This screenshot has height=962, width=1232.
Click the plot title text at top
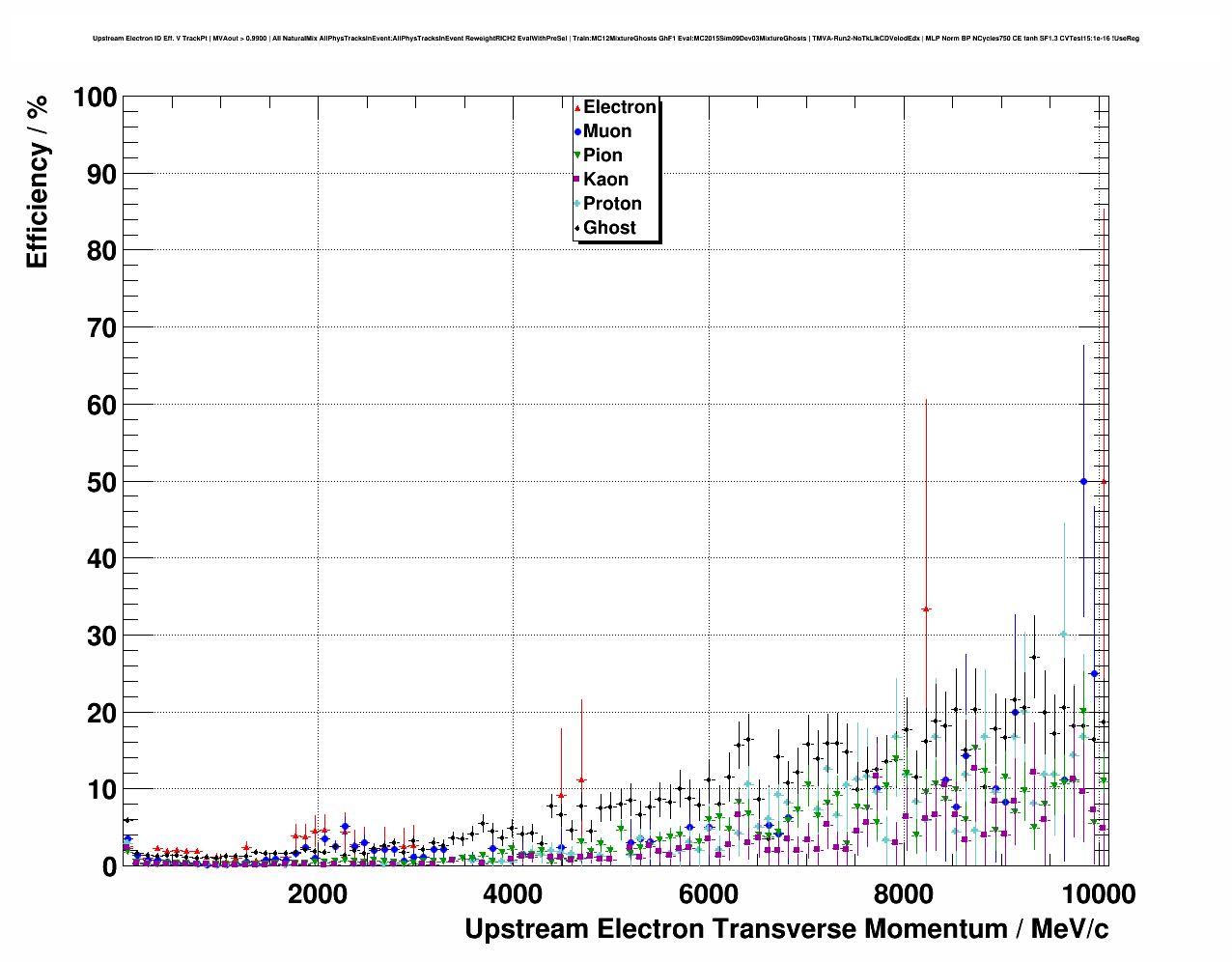[616, 39]
